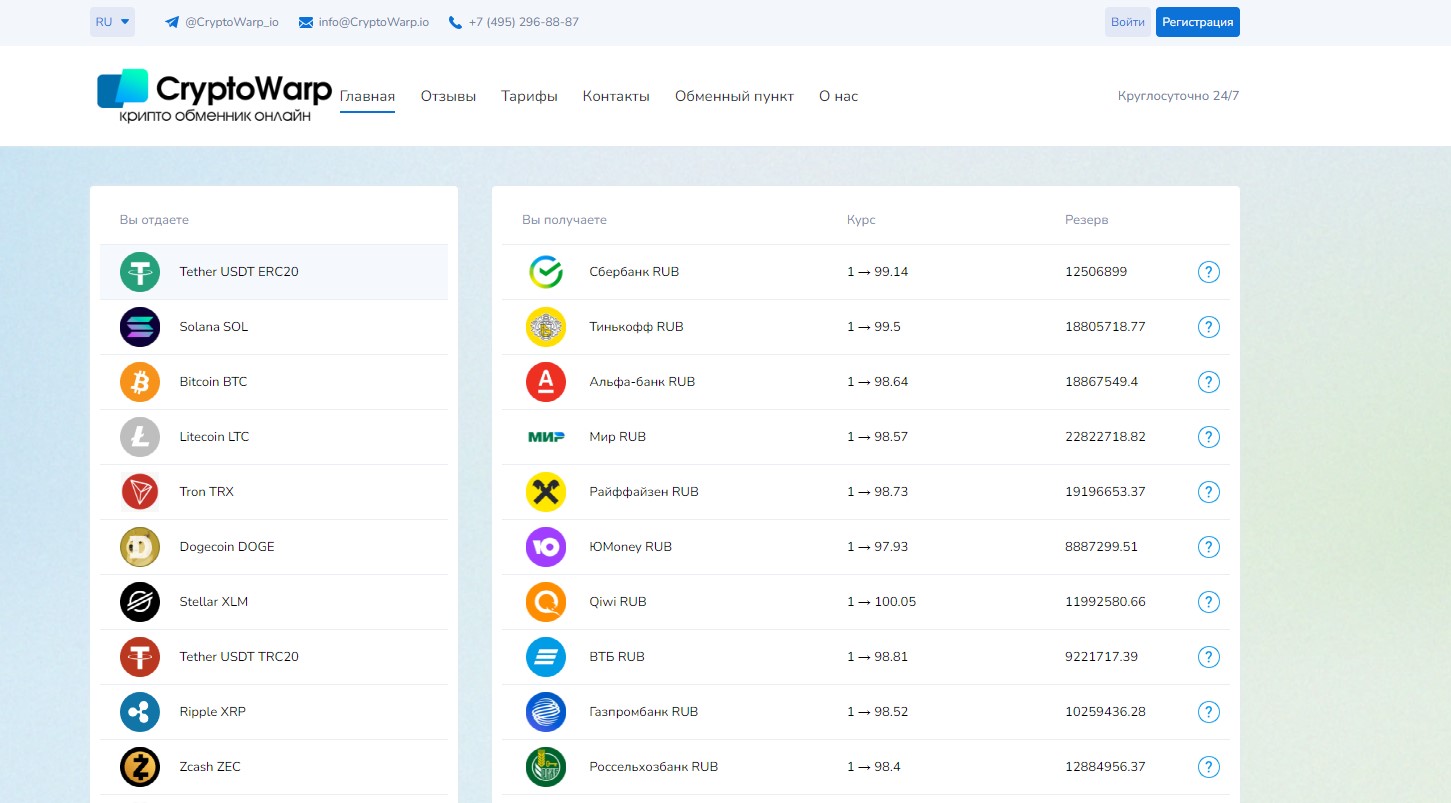Open the help icon for Мир row

point(1208,437)
